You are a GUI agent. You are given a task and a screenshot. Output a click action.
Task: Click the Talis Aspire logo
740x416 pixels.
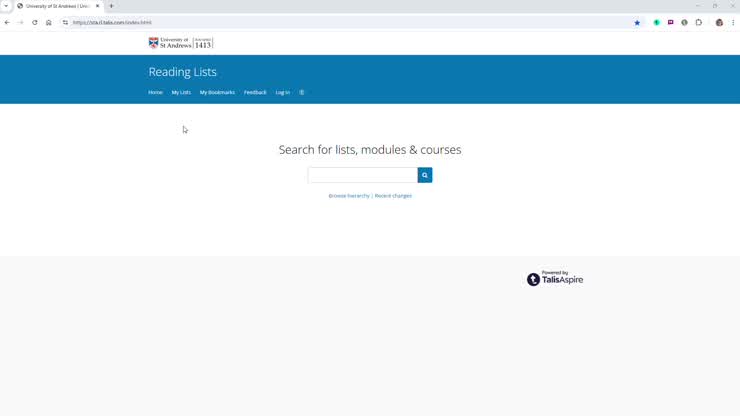tap(555, 279)
